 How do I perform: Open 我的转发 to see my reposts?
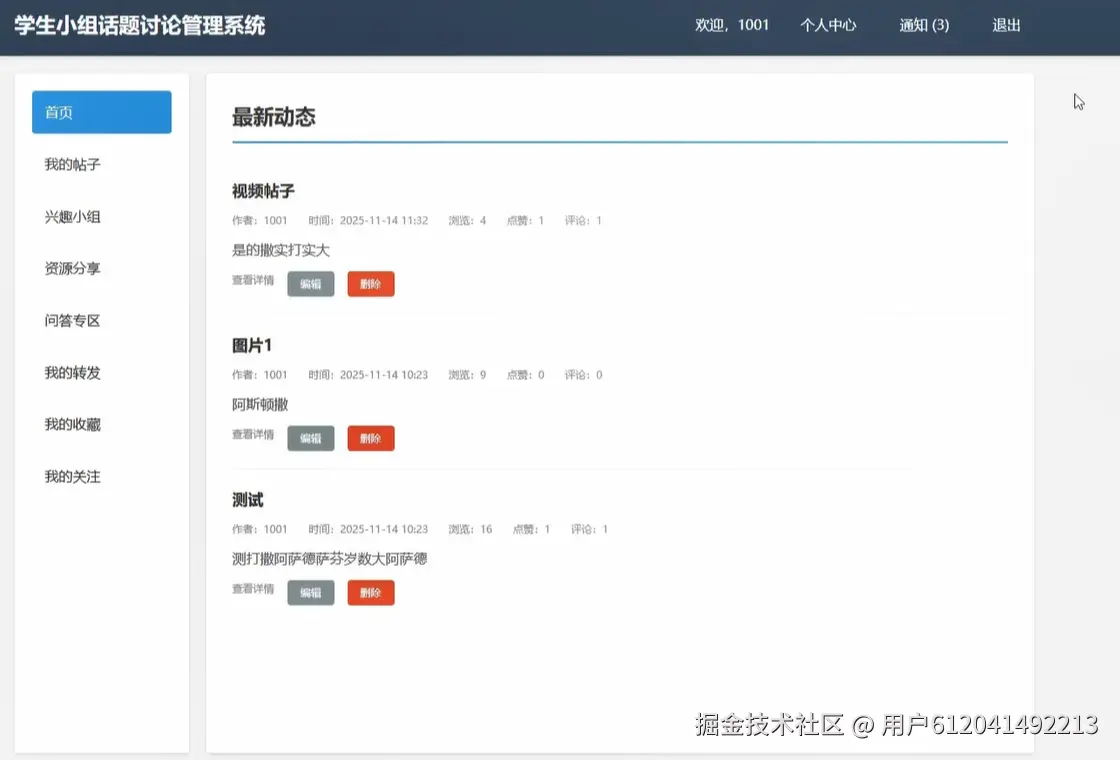point(70,372)
